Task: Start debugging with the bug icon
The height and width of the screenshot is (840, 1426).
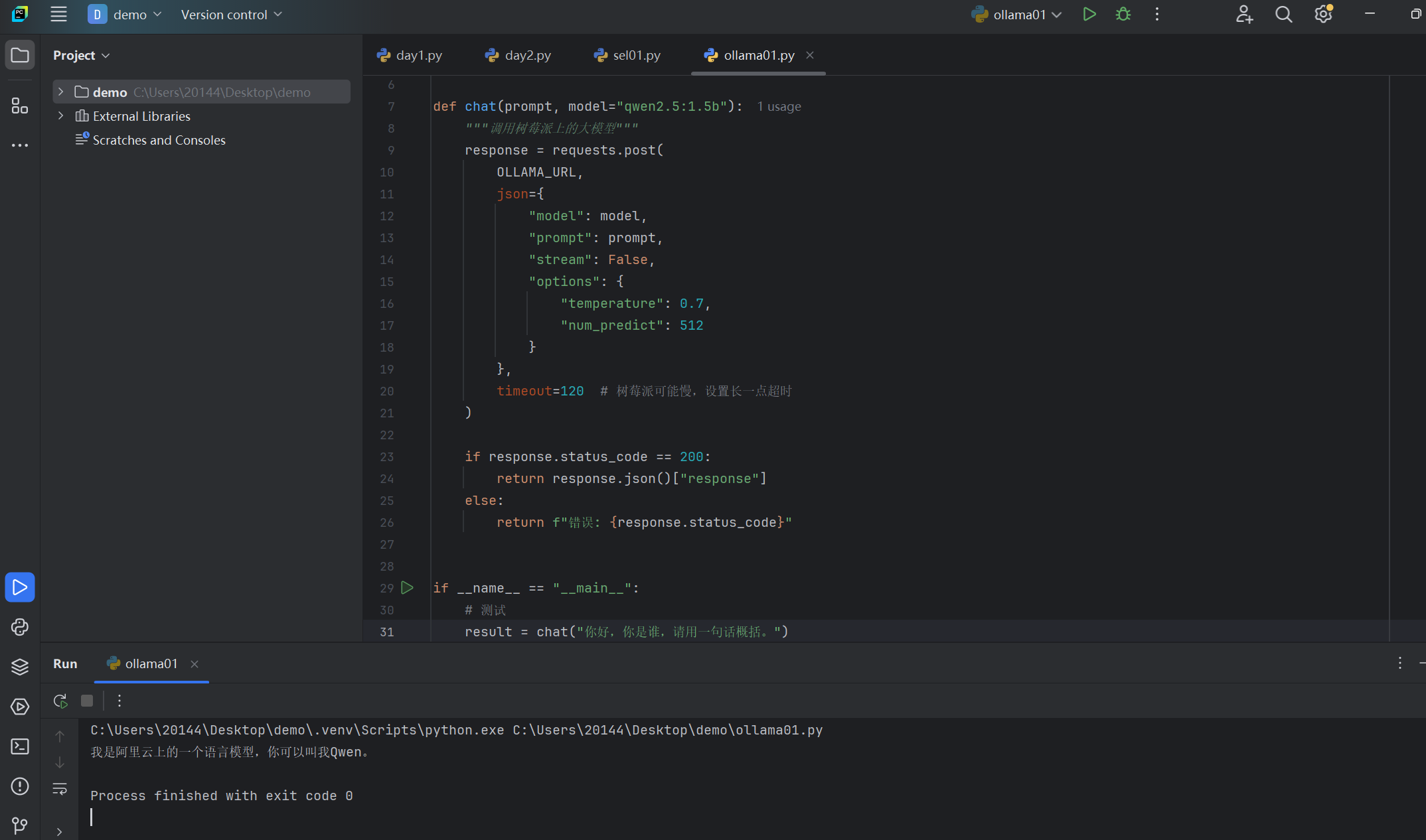Action: [x=1123, y=15]
